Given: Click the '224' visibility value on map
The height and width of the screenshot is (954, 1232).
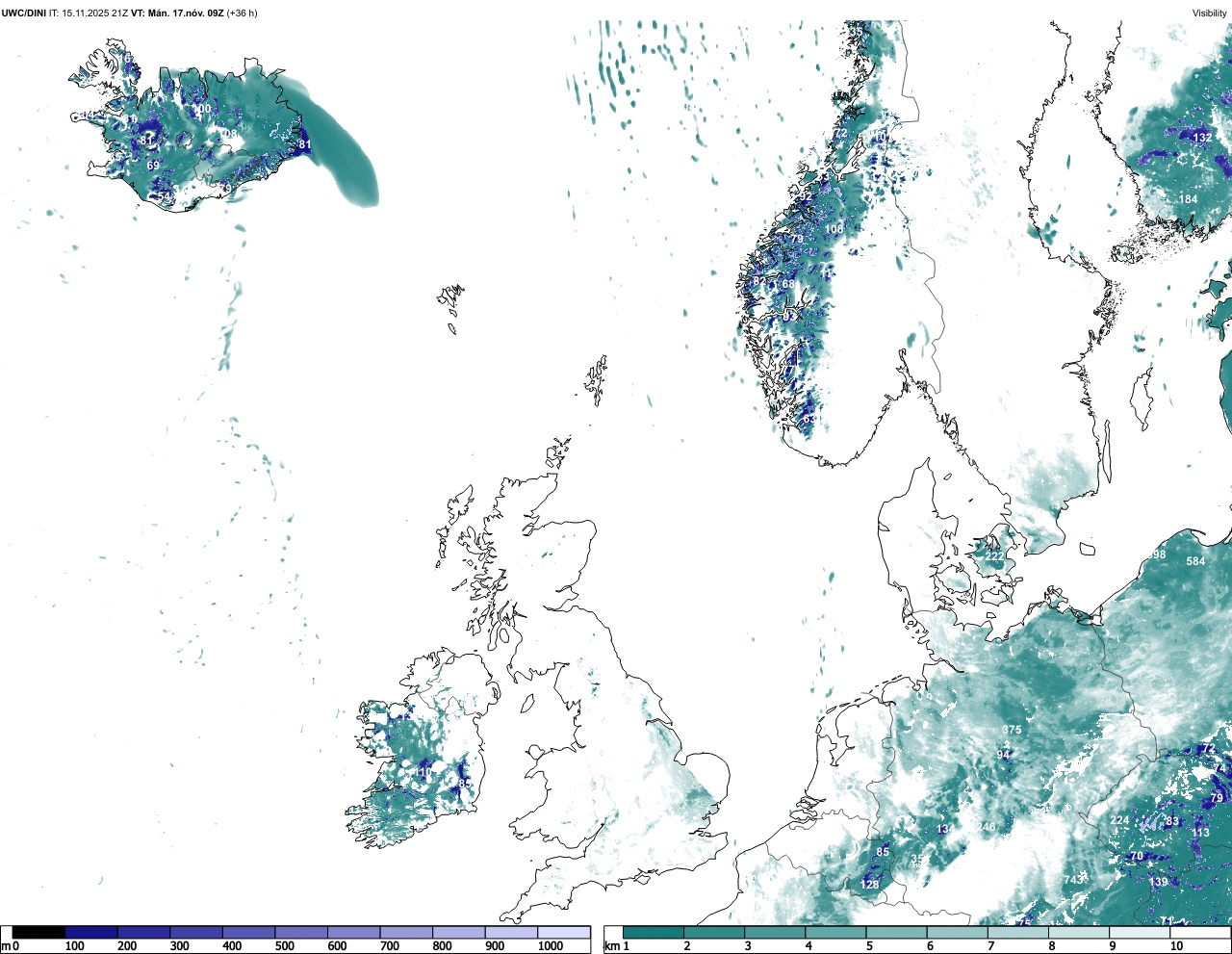Looking at the screenshot, I should pos(1119,821).
